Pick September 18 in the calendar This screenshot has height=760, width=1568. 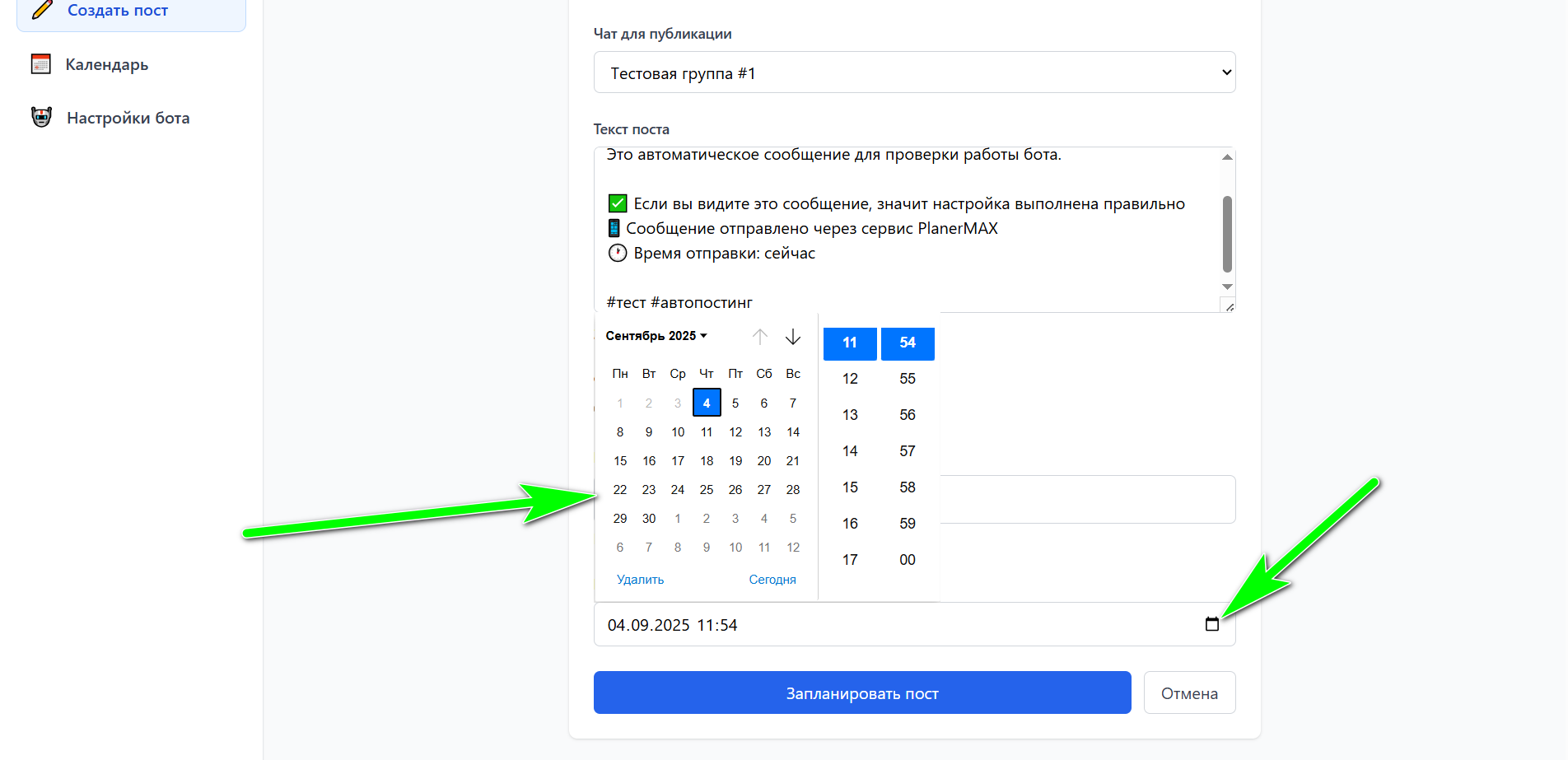tap(707, 461)
